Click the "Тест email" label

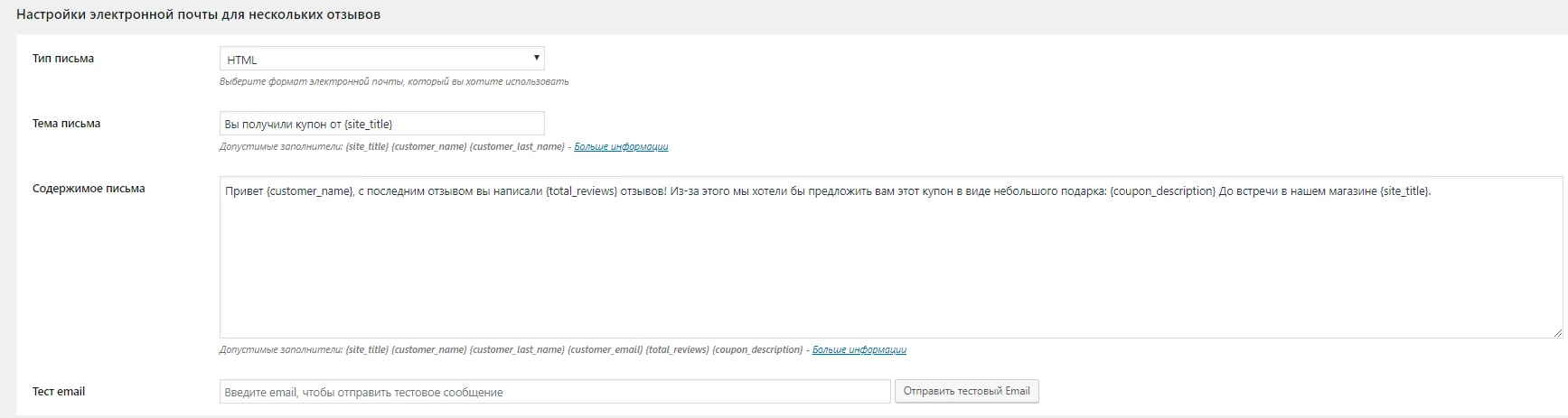click(59, 392)
